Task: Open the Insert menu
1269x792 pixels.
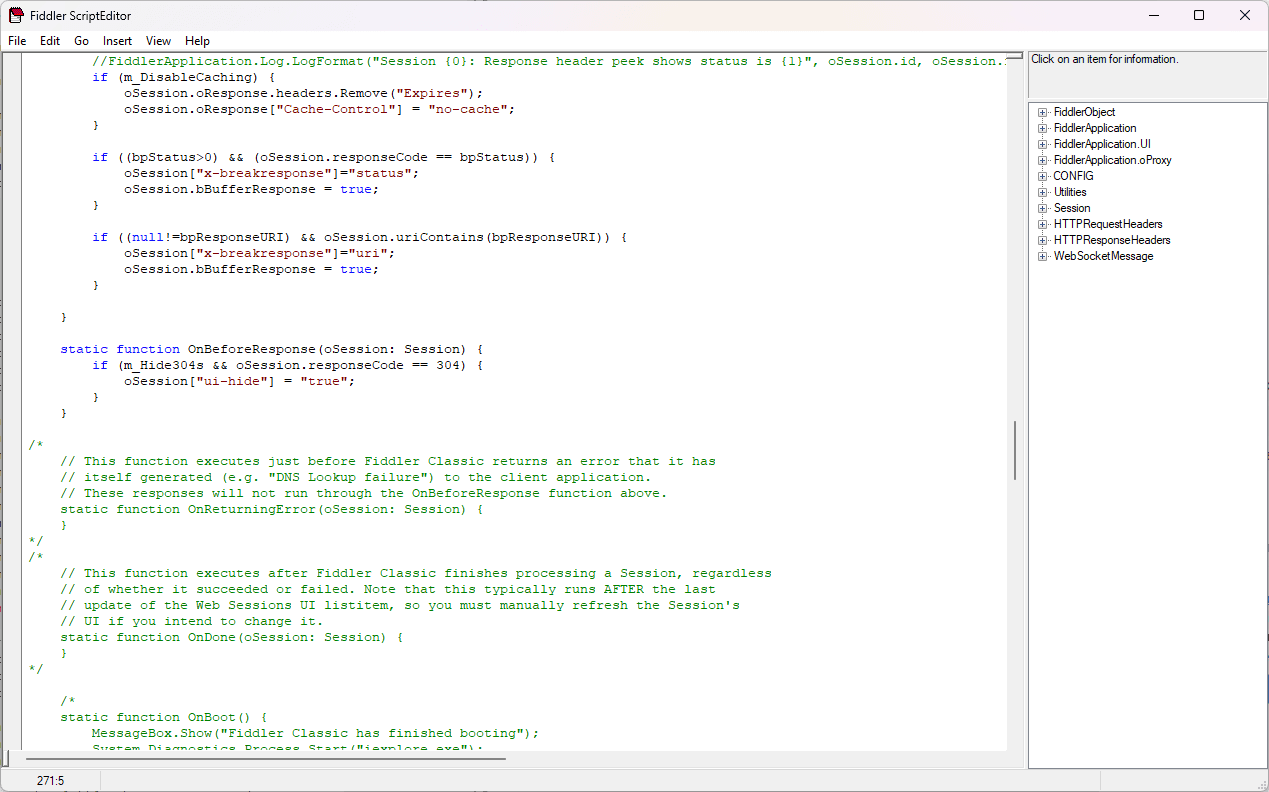Action: tap(117, 41)
